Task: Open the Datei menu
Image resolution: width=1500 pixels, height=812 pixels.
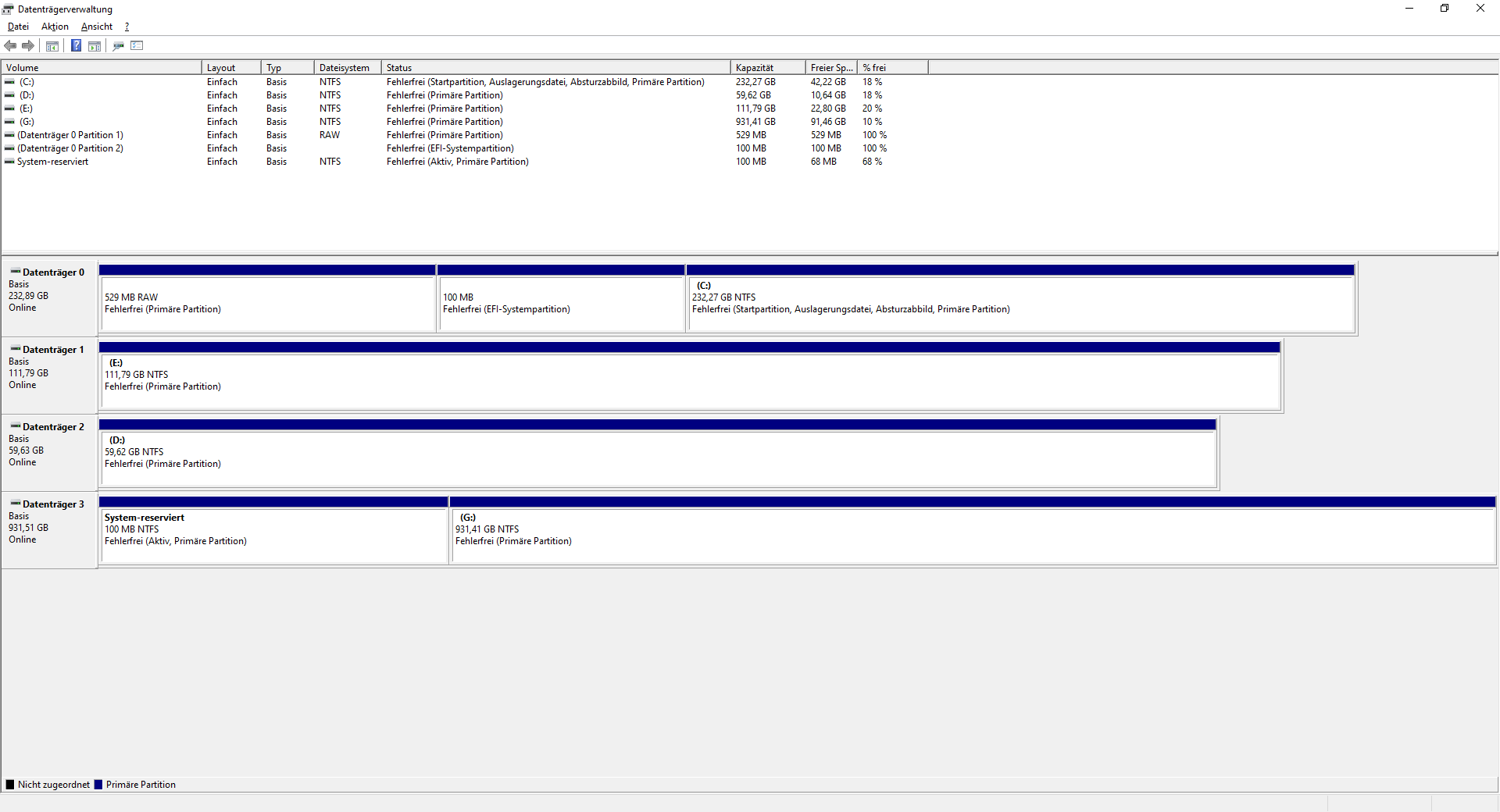Action: tap(18, 27)
